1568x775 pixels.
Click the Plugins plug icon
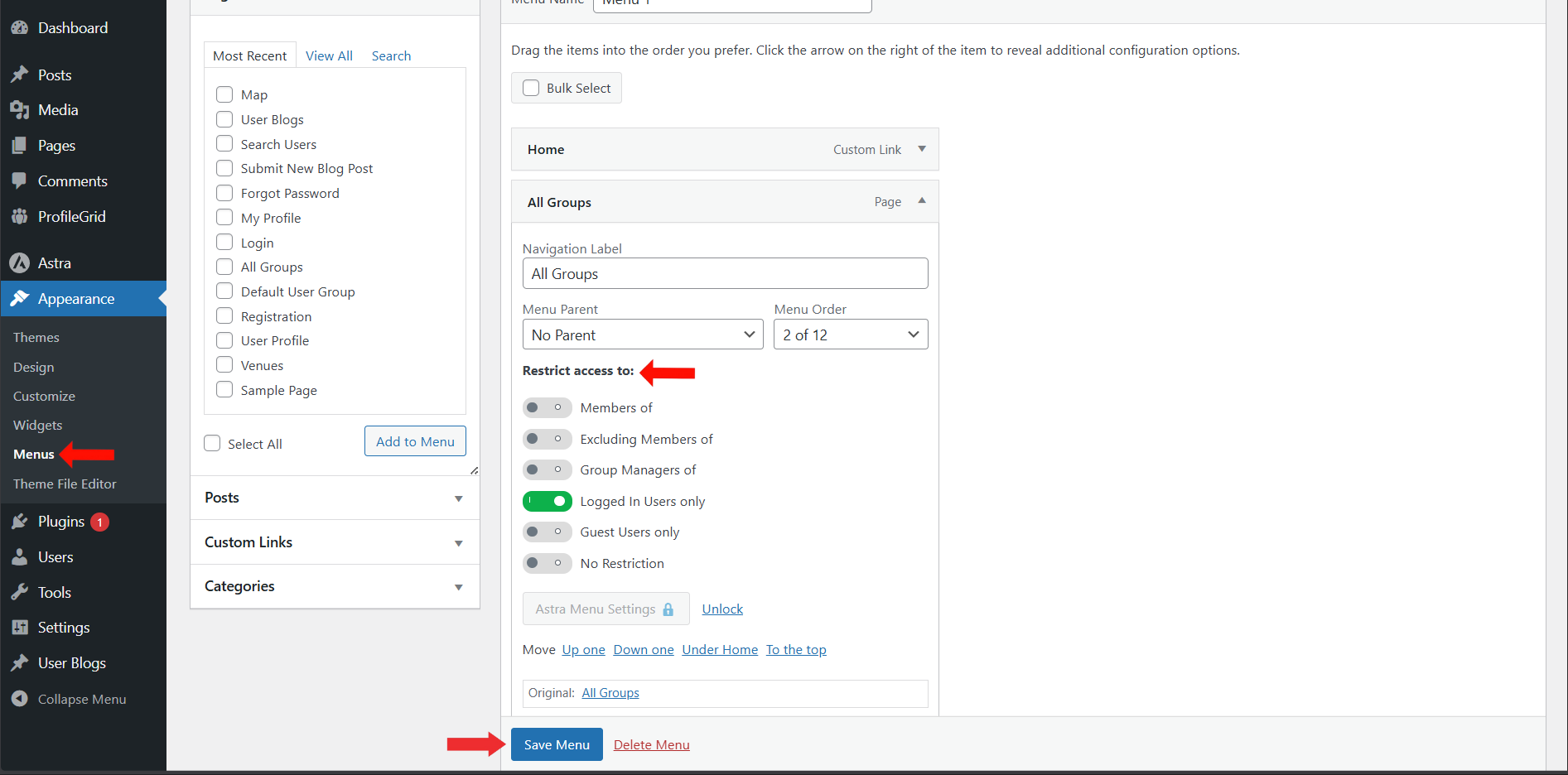20,522
